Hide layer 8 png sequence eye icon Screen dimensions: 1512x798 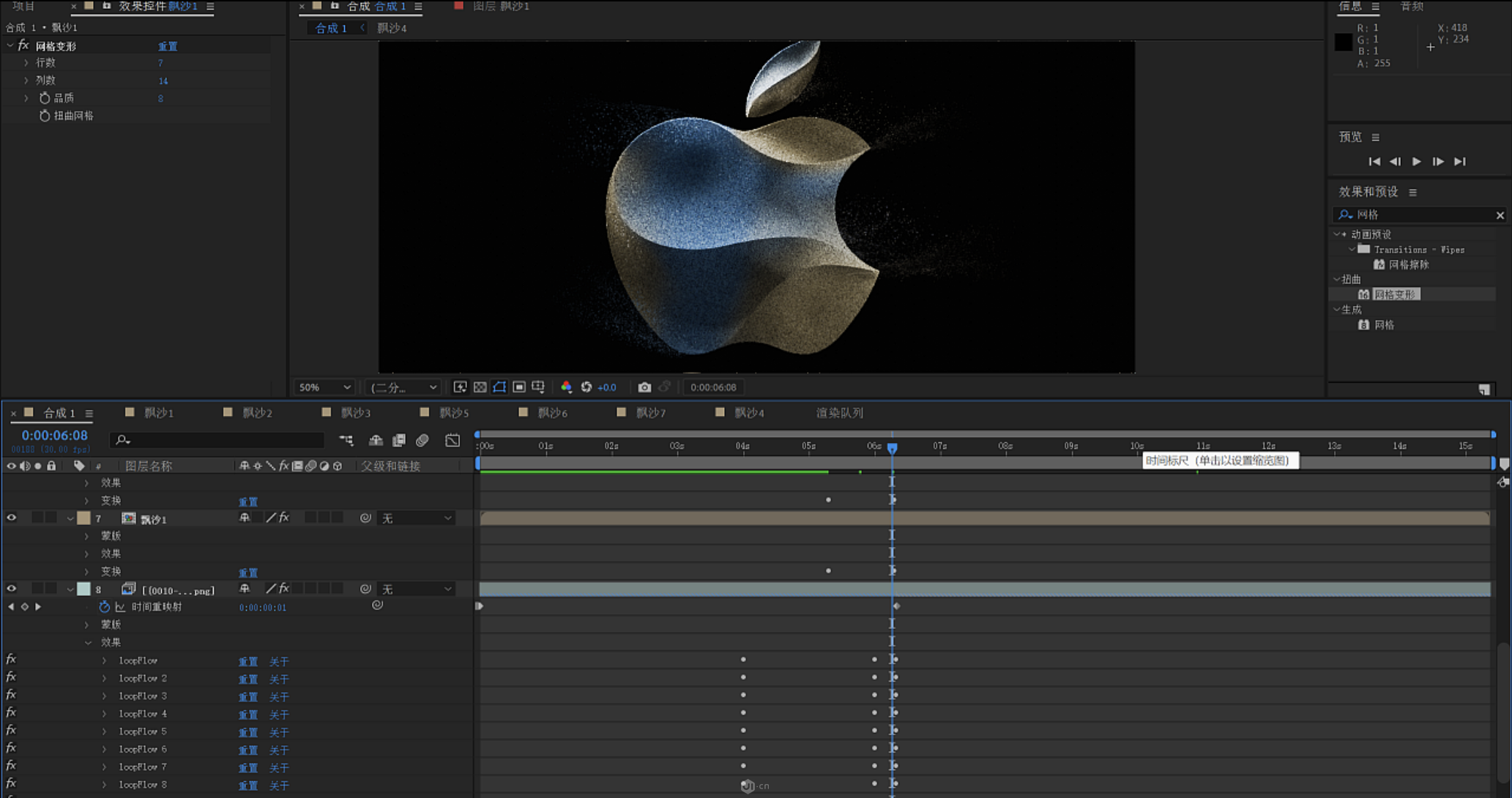[x=11, y=589]
